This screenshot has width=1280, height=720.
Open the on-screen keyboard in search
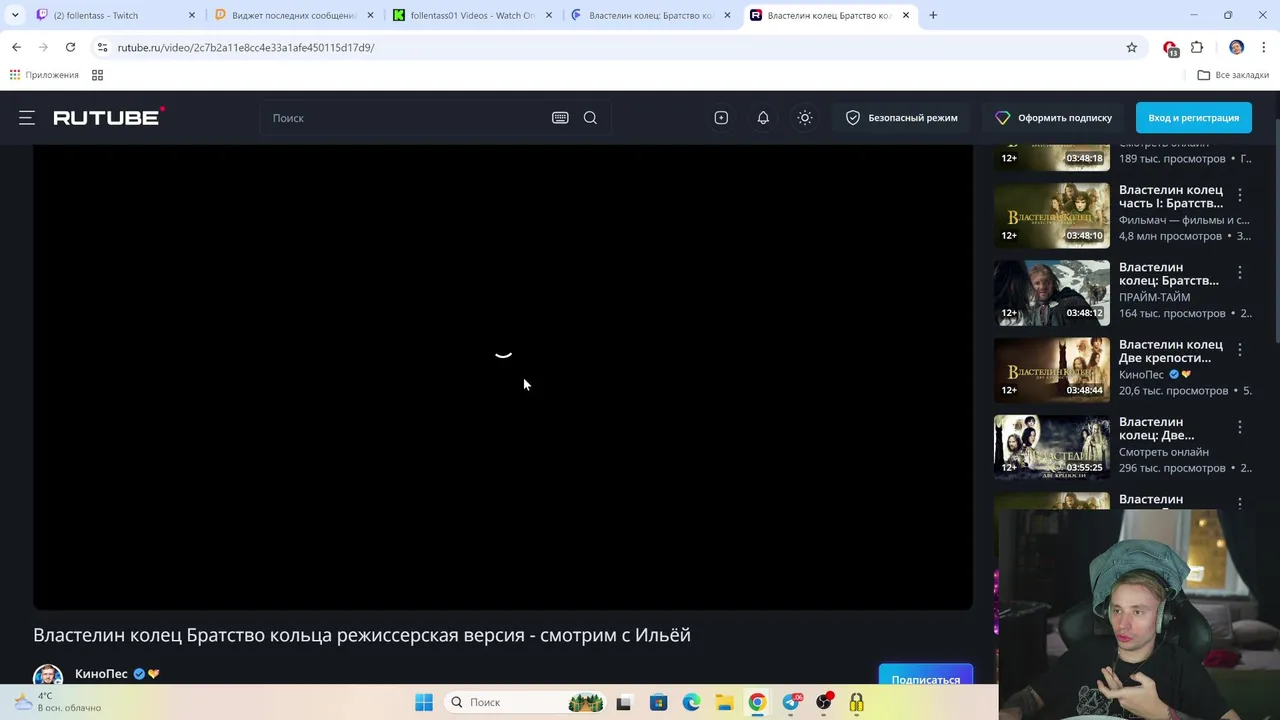click(x=560, y=118)
